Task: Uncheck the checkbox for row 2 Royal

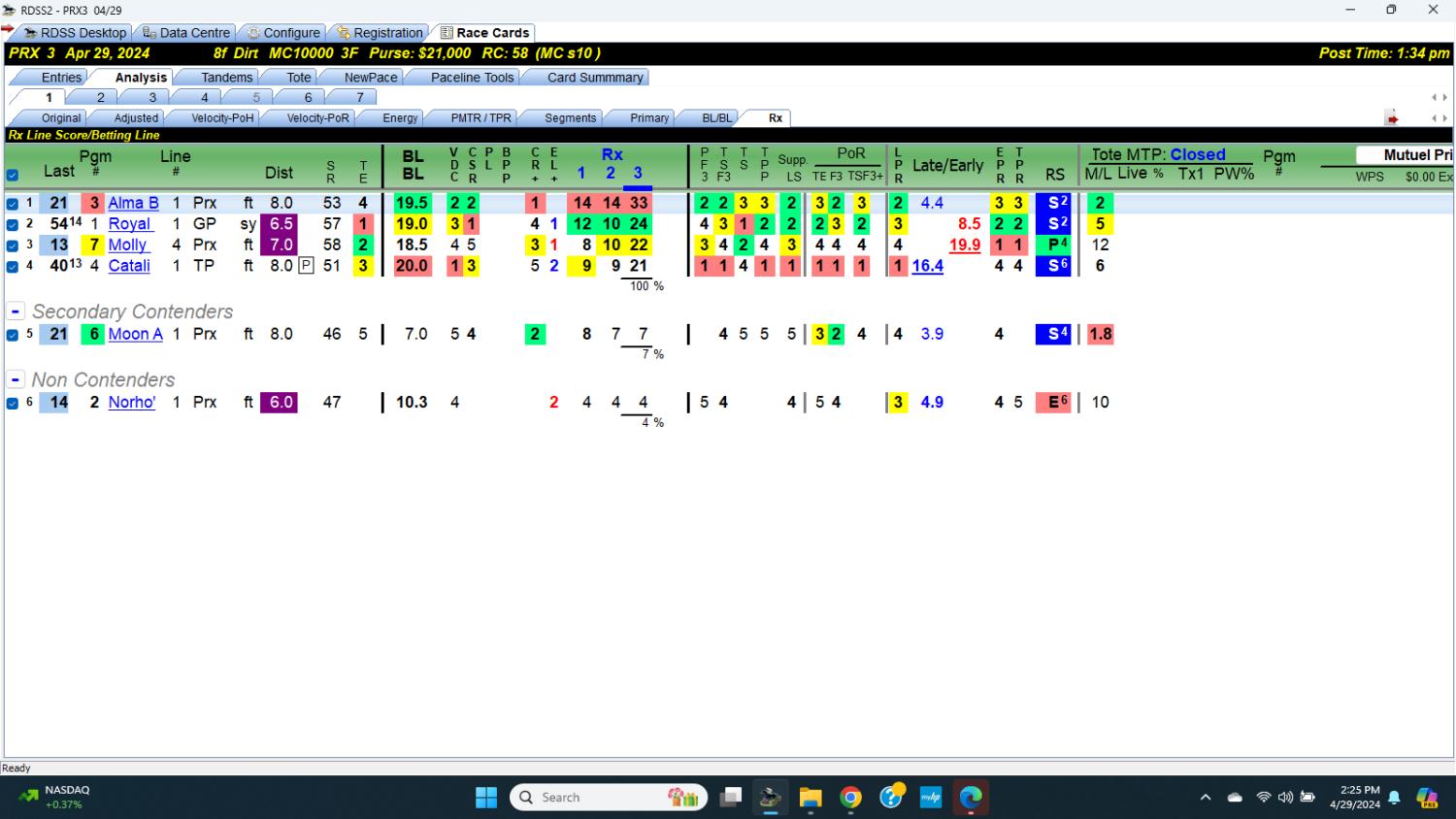Action: (13, 224)
